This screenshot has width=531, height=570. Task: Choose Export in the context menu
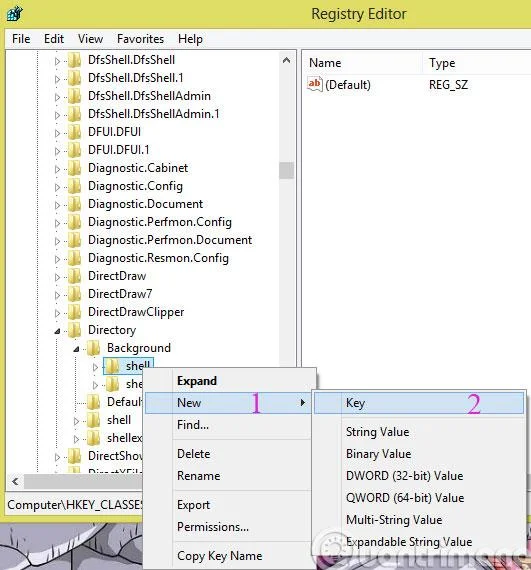[x=228, y=505]
